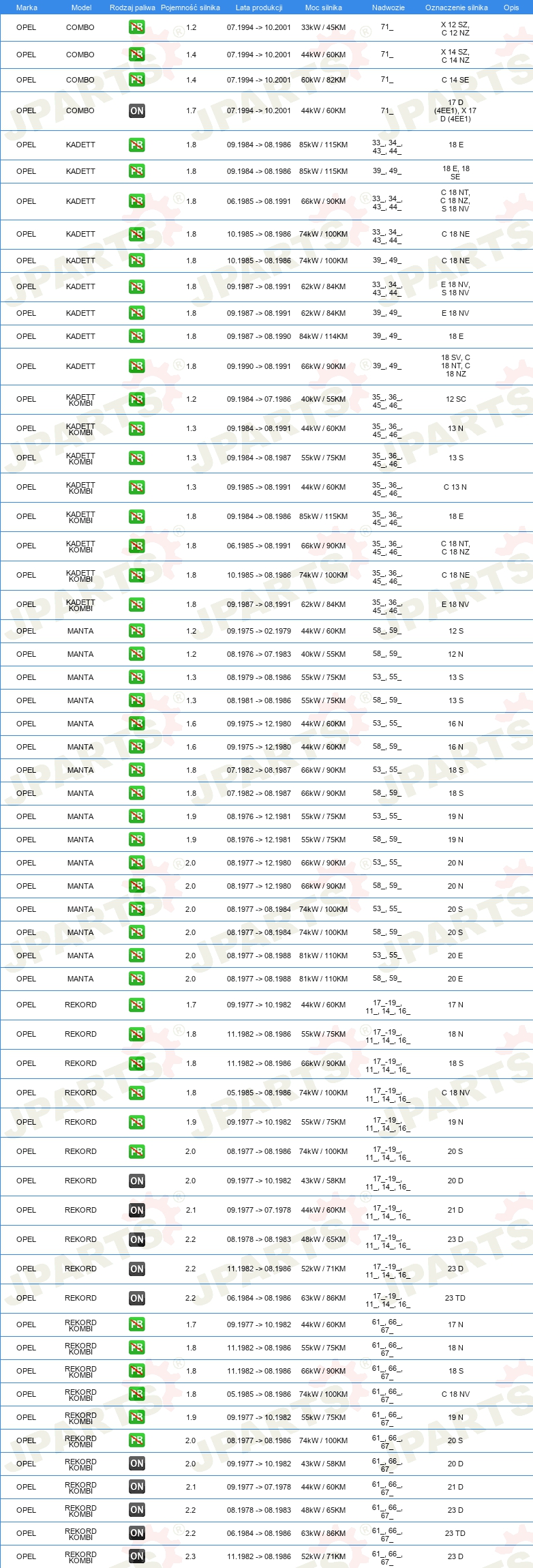Click petrol icon in KADETT KOMBI C 13 N row
Viewport: 533px width, 1568px height.
point(137,487)
